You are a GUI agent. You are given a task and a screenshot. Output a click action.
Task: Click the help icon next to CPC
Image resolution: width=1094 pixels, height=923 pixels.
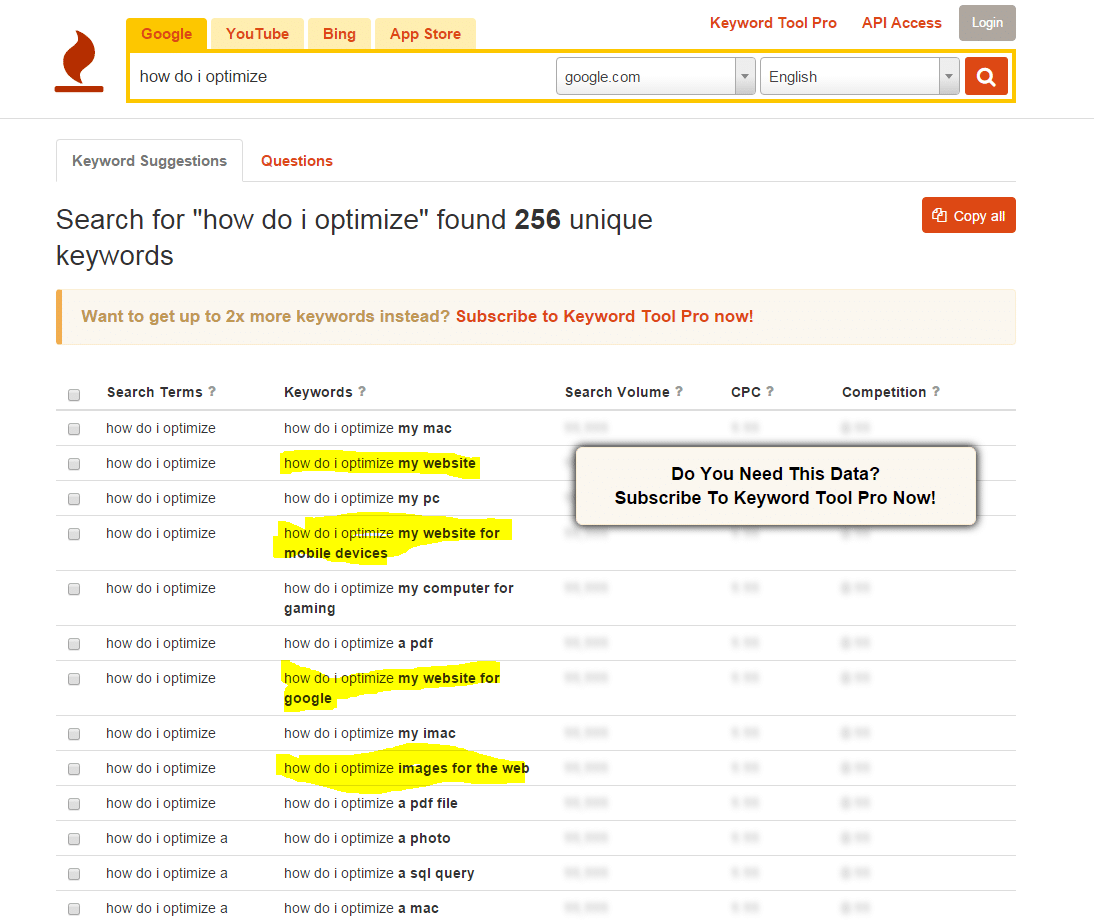coord(770,391)
